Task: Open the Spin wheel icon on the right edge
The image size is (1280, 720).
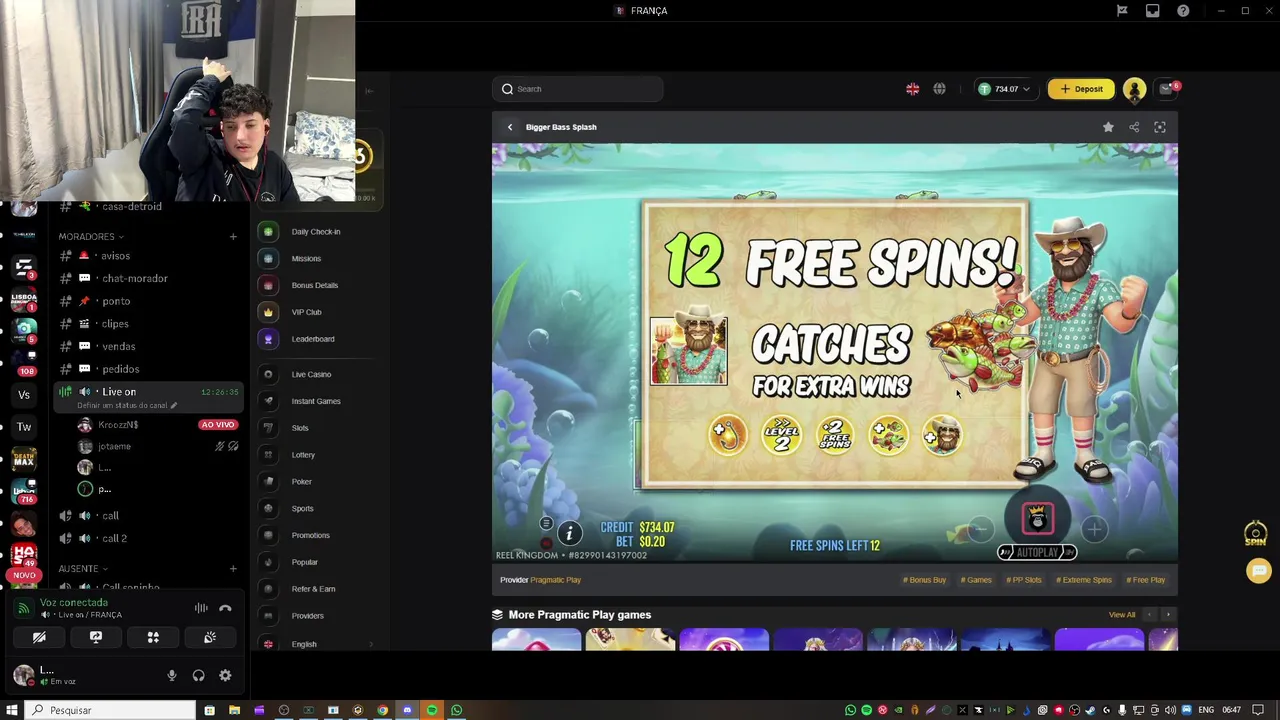Action: coord(1256,534)
